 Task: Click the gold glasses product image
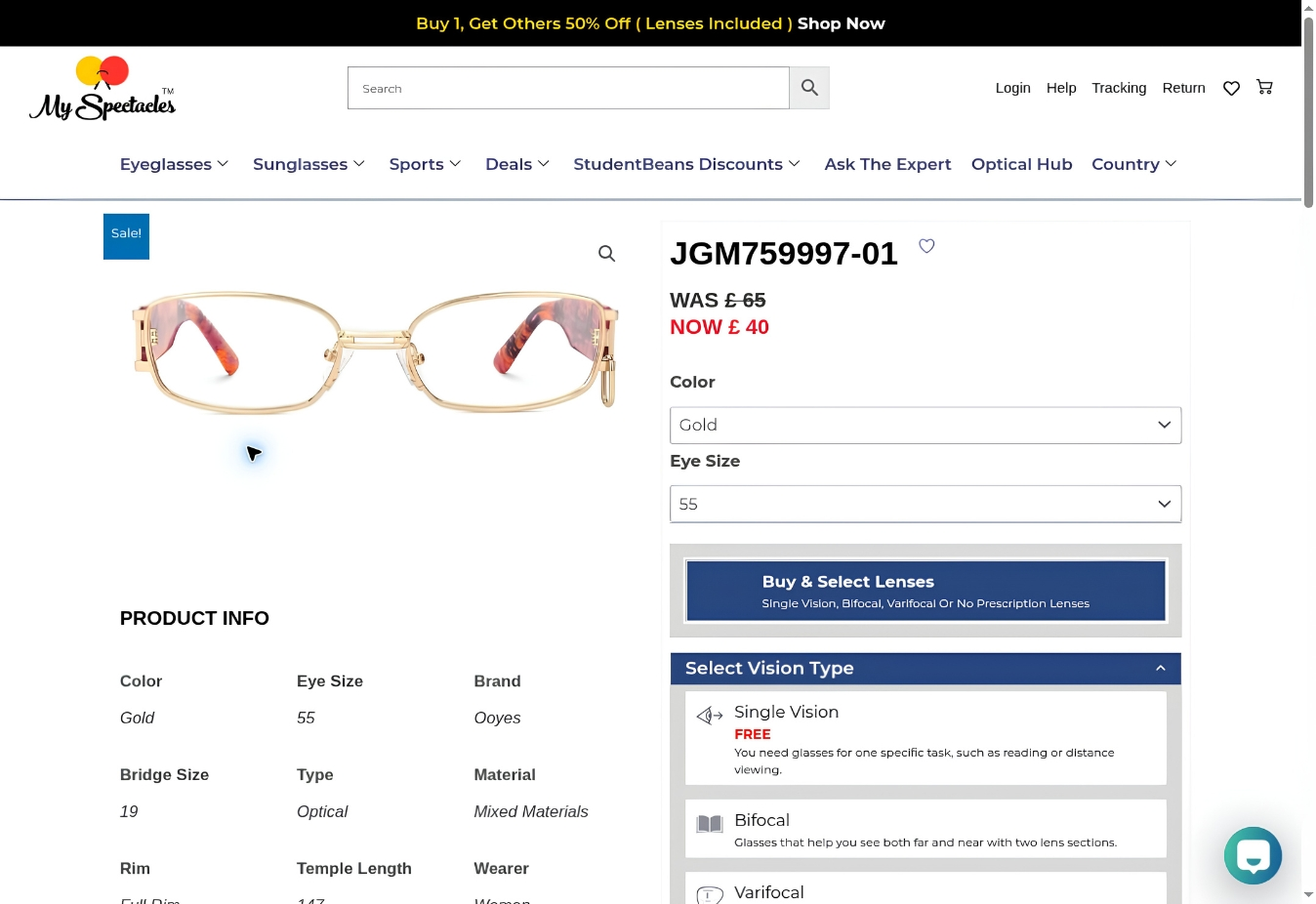coord(375,350)
